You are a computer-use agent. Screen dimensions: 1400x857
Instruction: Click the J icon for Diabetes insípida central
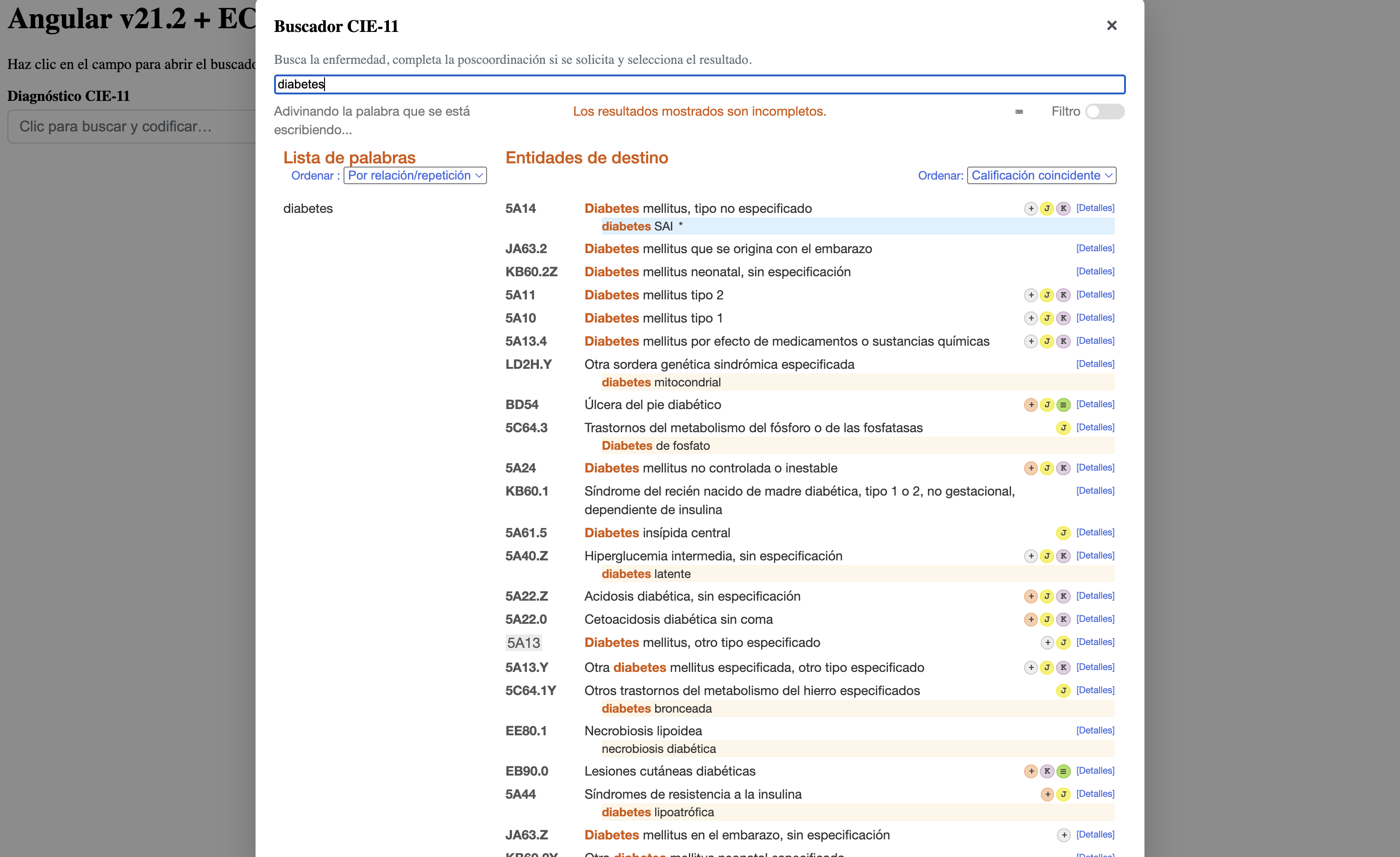pyautogui.click(x=1063, y=533)
